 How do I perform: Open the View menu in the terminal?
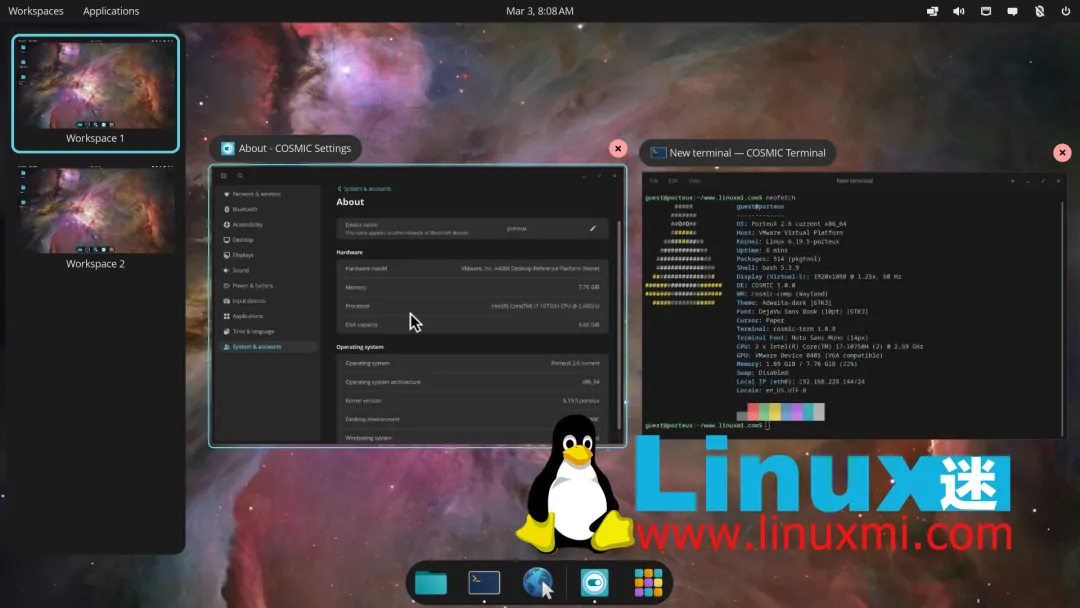[x=694, y=181]
